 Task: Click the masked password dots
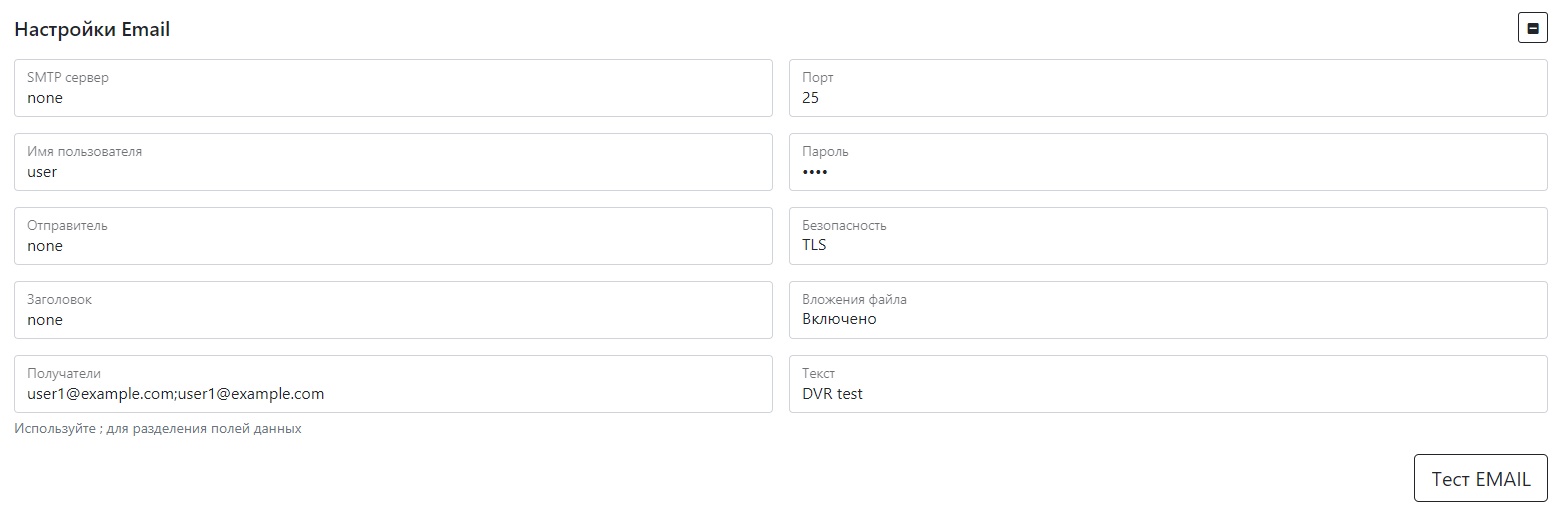[815, 172]
